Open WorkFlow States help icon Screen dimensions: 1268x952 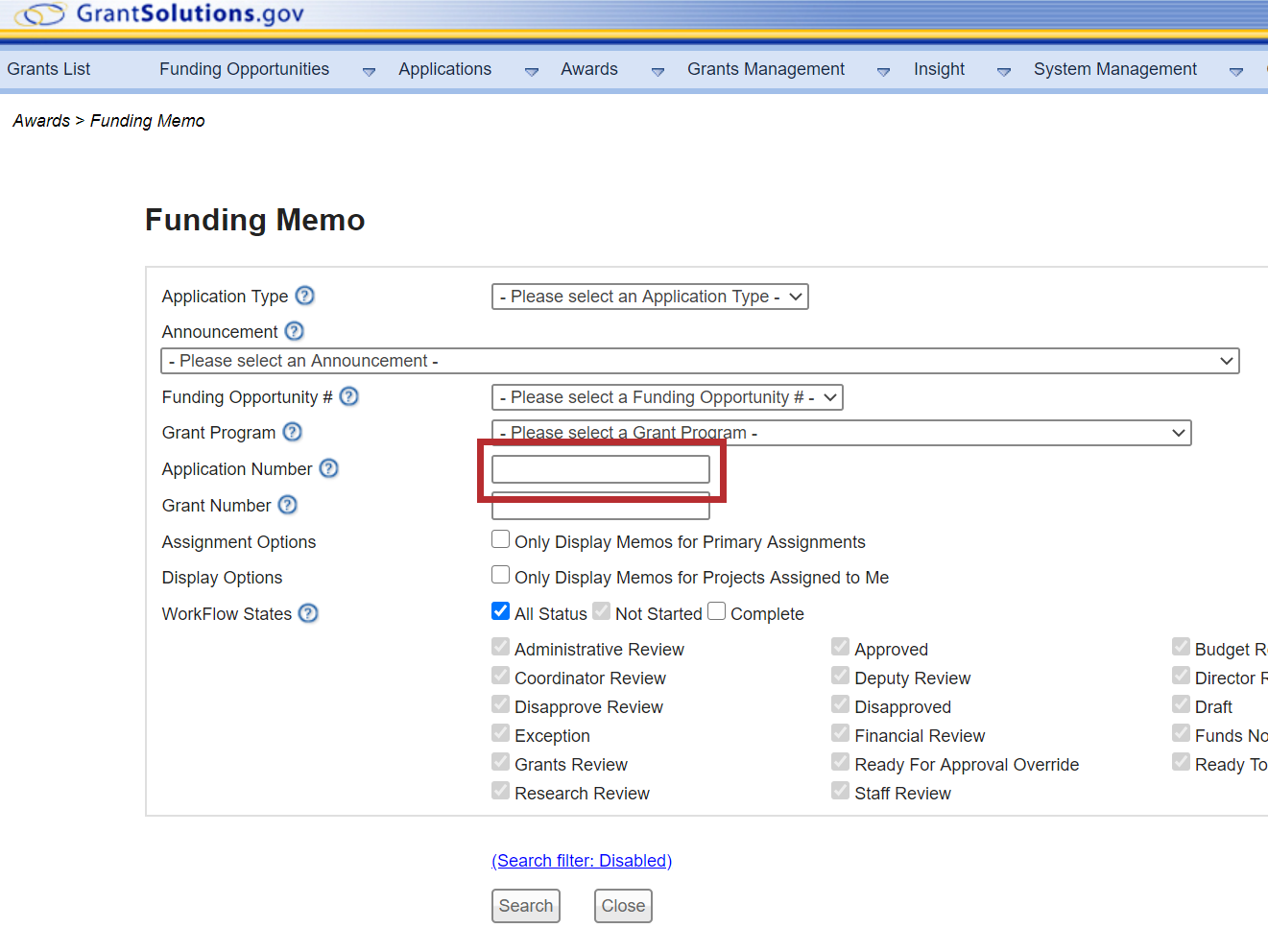point(308,613)
